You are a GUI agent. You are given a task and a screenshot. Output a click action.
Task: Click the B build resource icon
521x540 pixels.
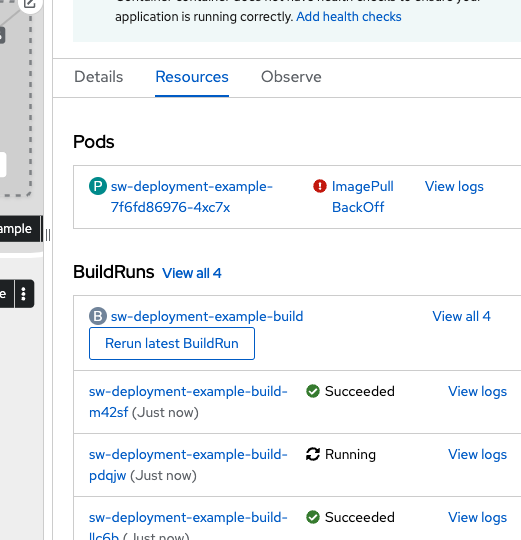[x=98, y=316]
